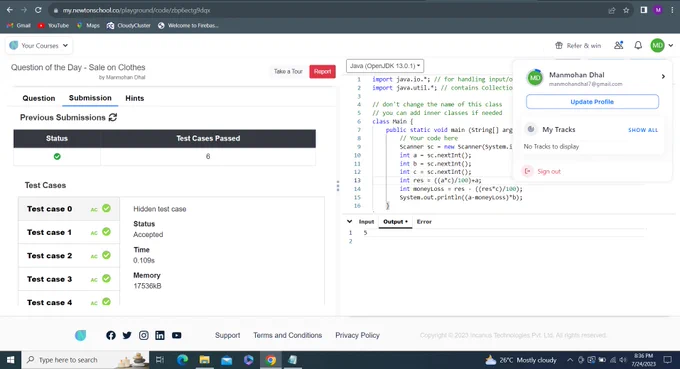The height and width of the screenshot is (369, 680).
Task: Open the LinkedIn footer icon
Action: click(x=160, y=335)
